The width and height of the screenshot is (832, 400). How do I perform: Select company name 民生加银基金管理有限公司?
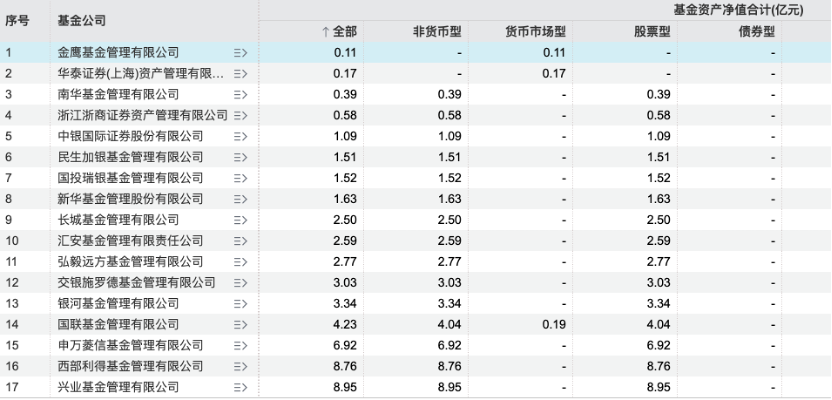[131, 157]
